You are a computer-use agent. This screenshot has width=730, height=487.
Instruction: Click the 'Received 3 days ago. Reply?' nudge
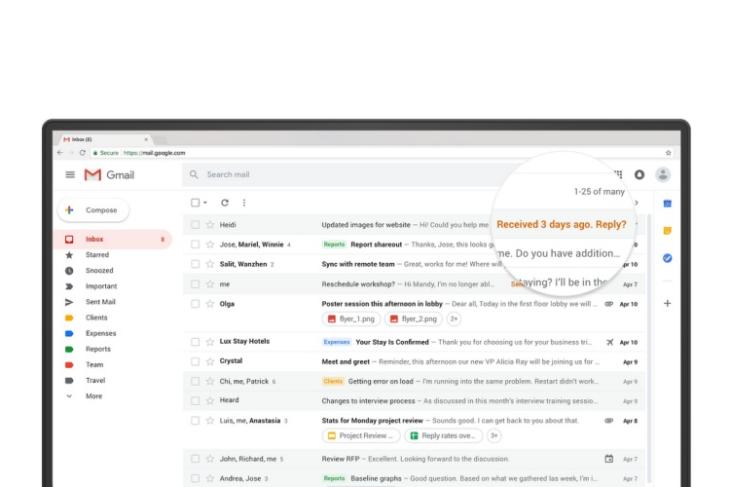(561, 224)
